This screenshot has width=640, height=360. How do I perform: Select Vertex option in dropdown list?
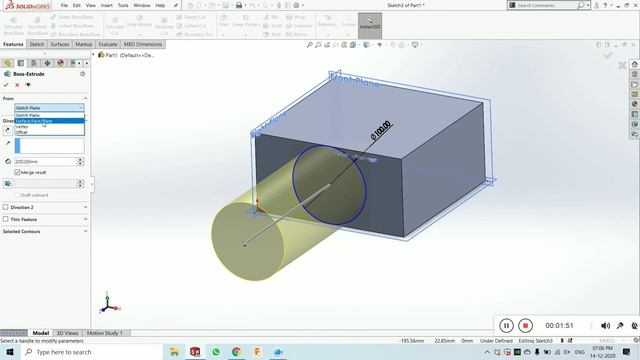pos(49,127)
